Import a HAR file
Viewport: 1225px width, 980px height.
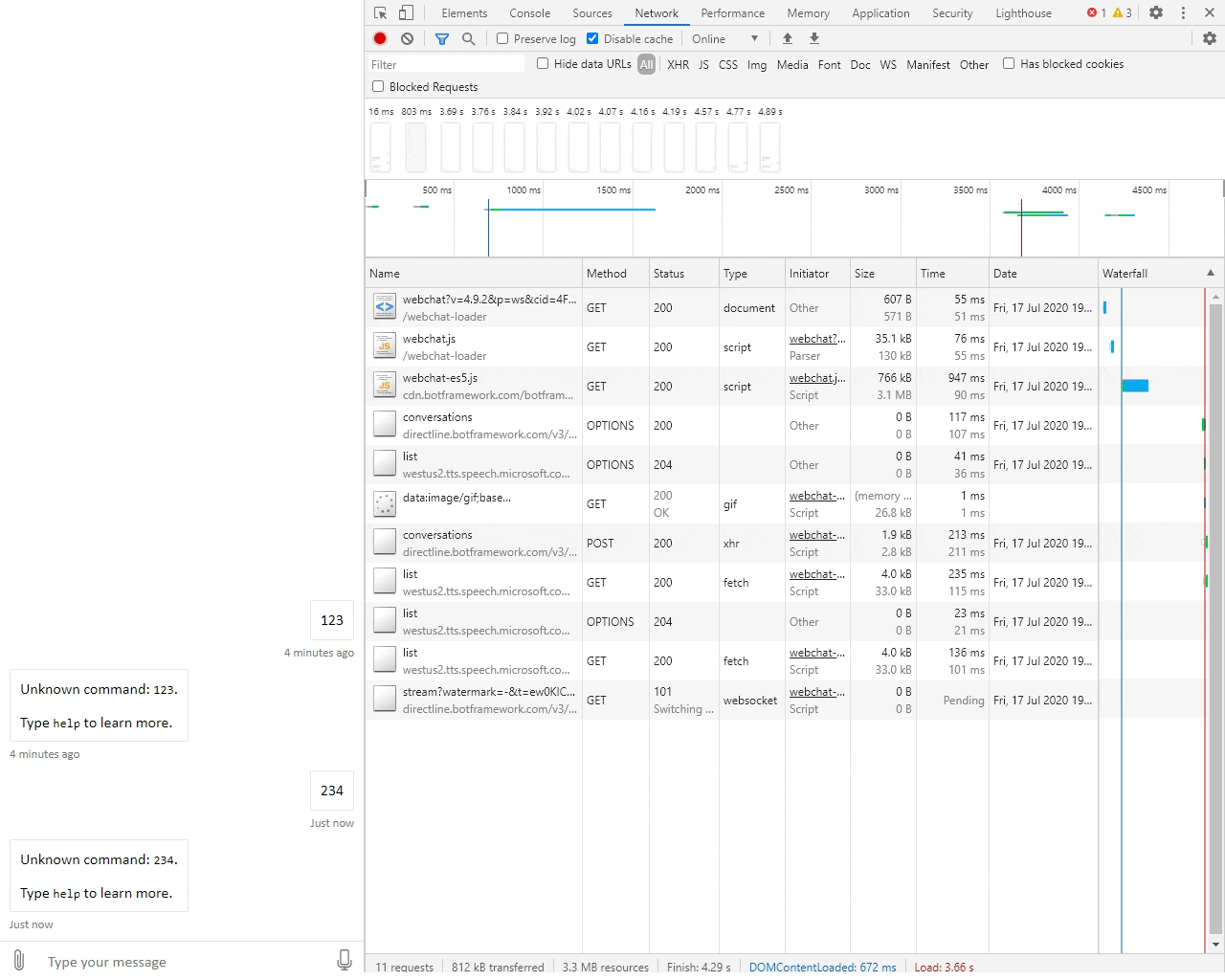pos(787,38)
